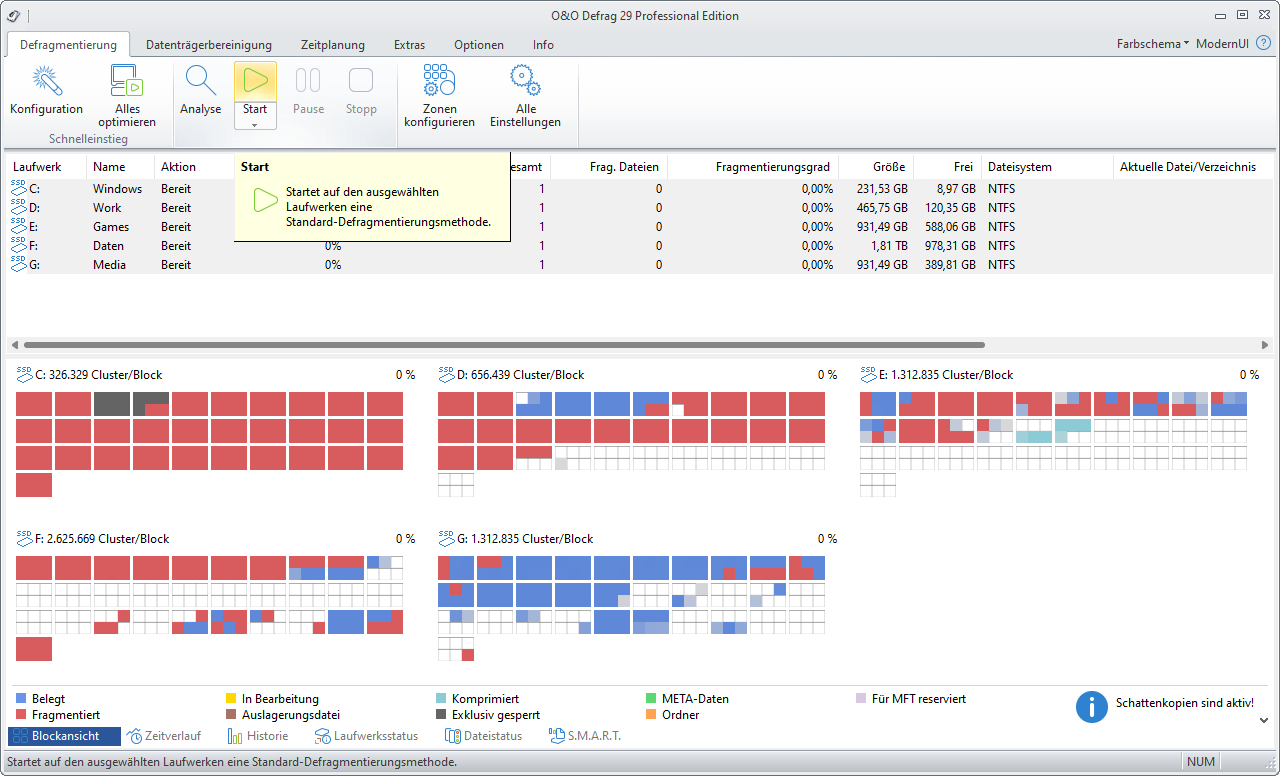Open the Extras tab
The height and width of the screenshot is (776, 1280).
(409, 45)
